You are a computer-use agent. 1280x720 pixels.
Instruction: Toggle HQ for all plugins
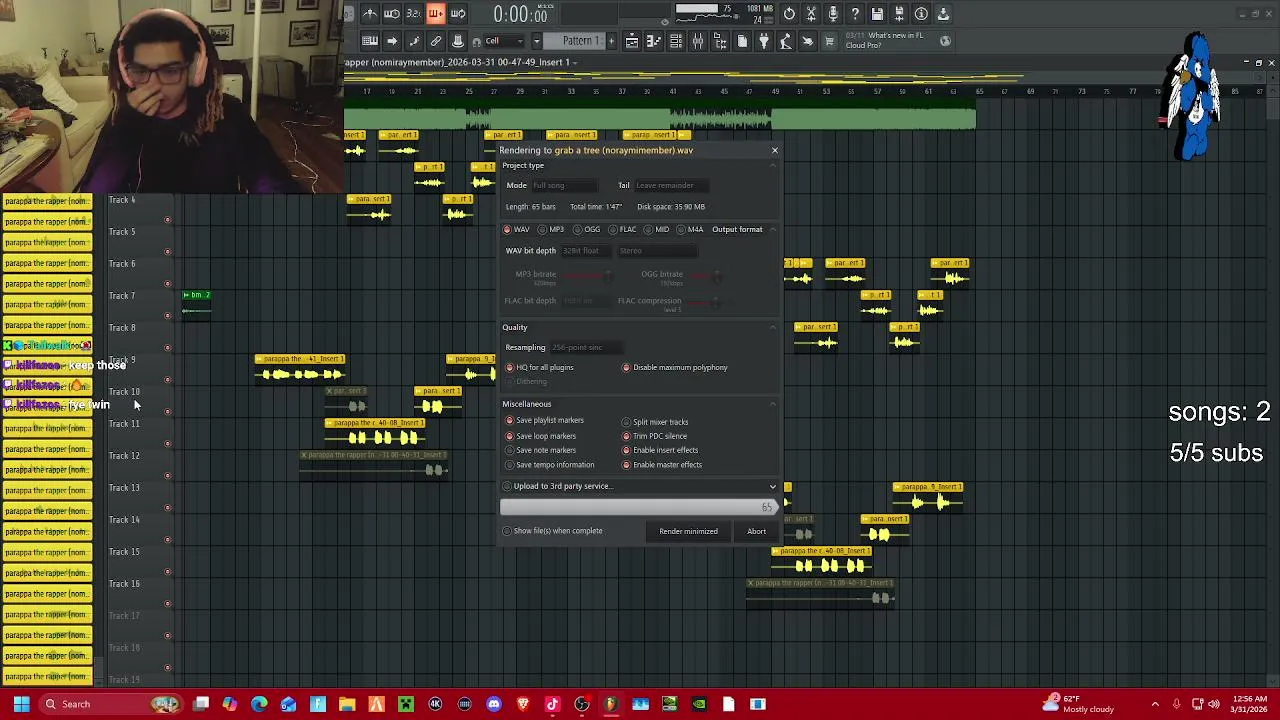pos(540,367)
